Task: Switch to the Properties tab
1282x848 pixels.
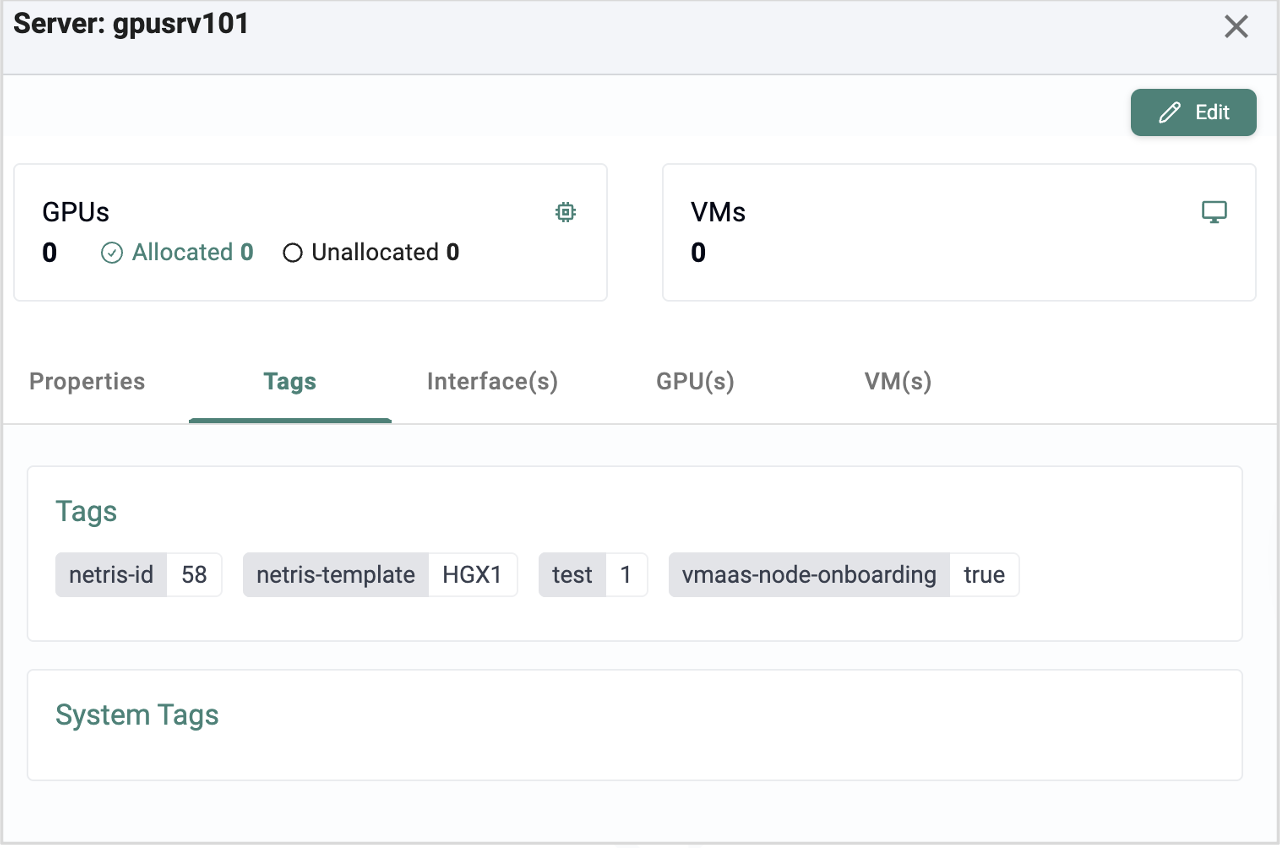Action: (x=87, y=382)
